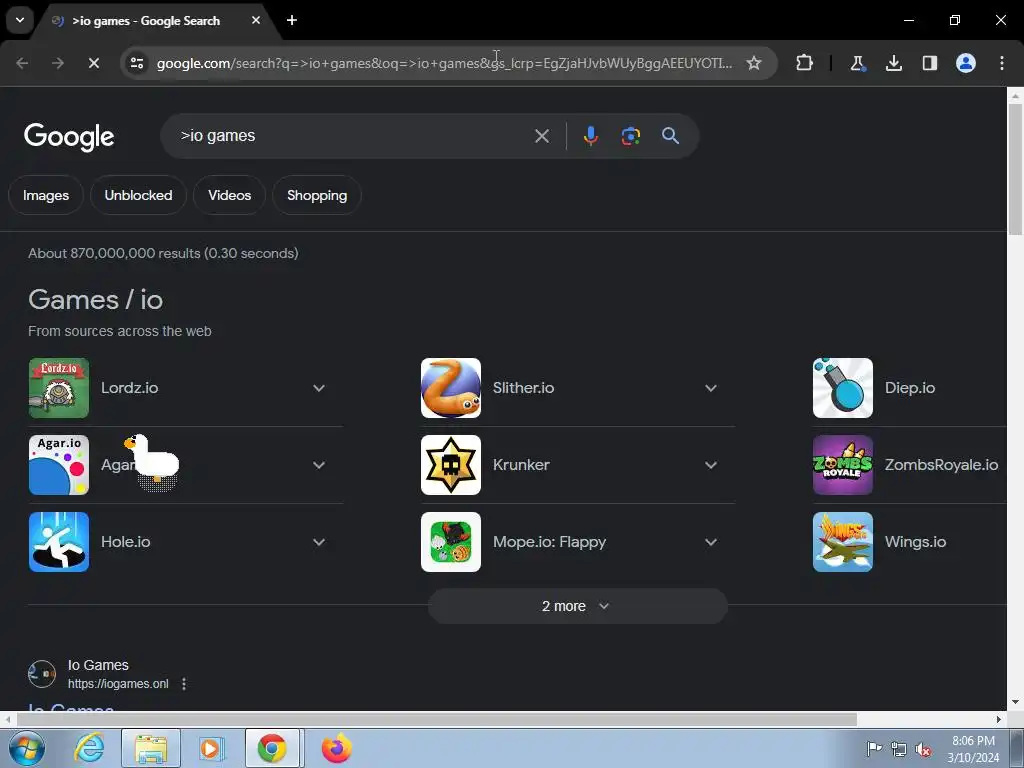Expand the Lordz.io entry chevron
The width and height of the screenshot is (1024, 768).
(x=319, y=388)
